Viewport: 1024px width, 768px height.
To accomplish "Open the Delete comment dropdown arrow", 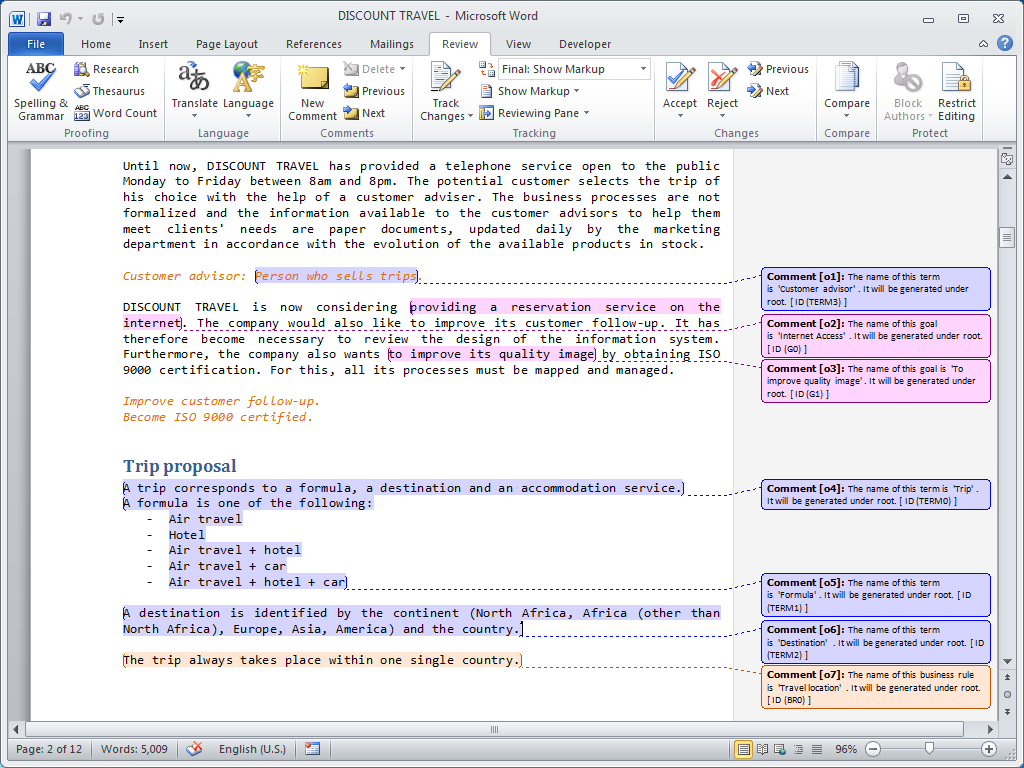I will pos(402,69).
